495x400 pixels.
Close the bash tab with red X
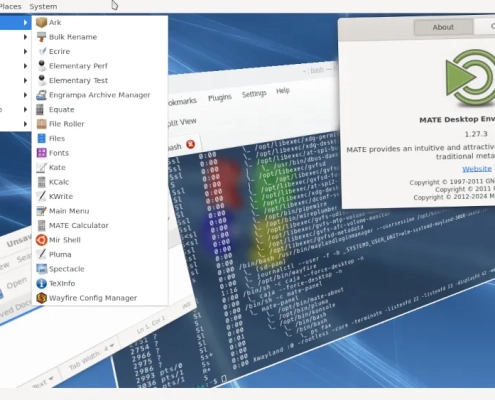pyautogui.click(x=190, y=144)
